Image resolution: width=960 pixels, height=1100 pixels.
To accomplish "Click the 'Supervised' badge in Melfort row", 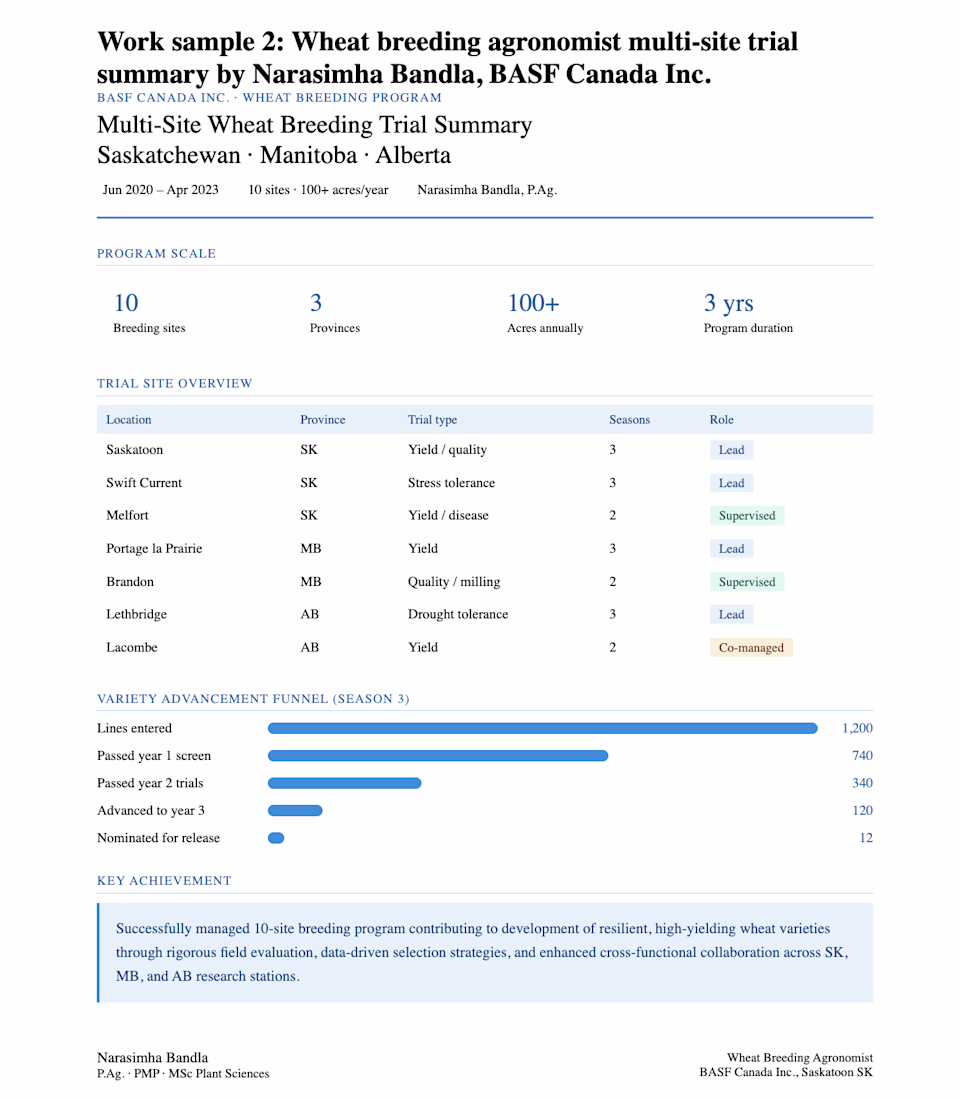I will coord(747,516).
